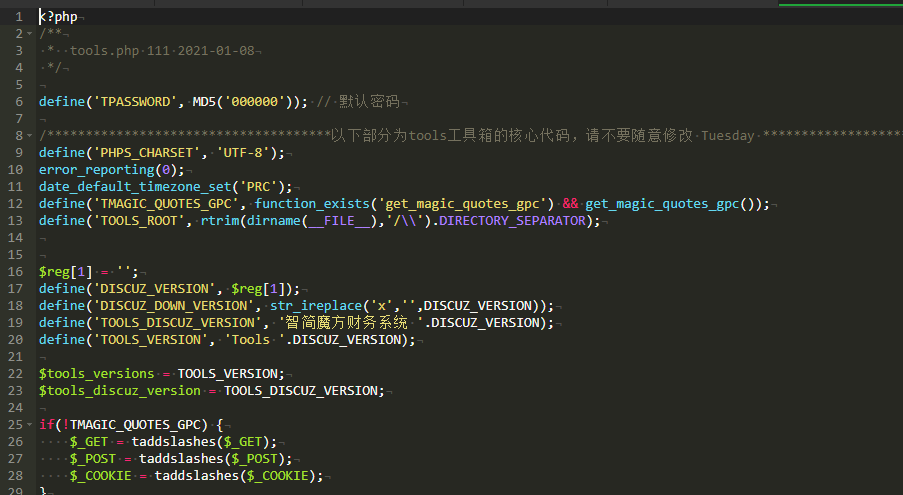Screen dimensions: 903x495
Task: Click the 'TPASSWORD' string on line 6
Action: (x=135, y=102)
